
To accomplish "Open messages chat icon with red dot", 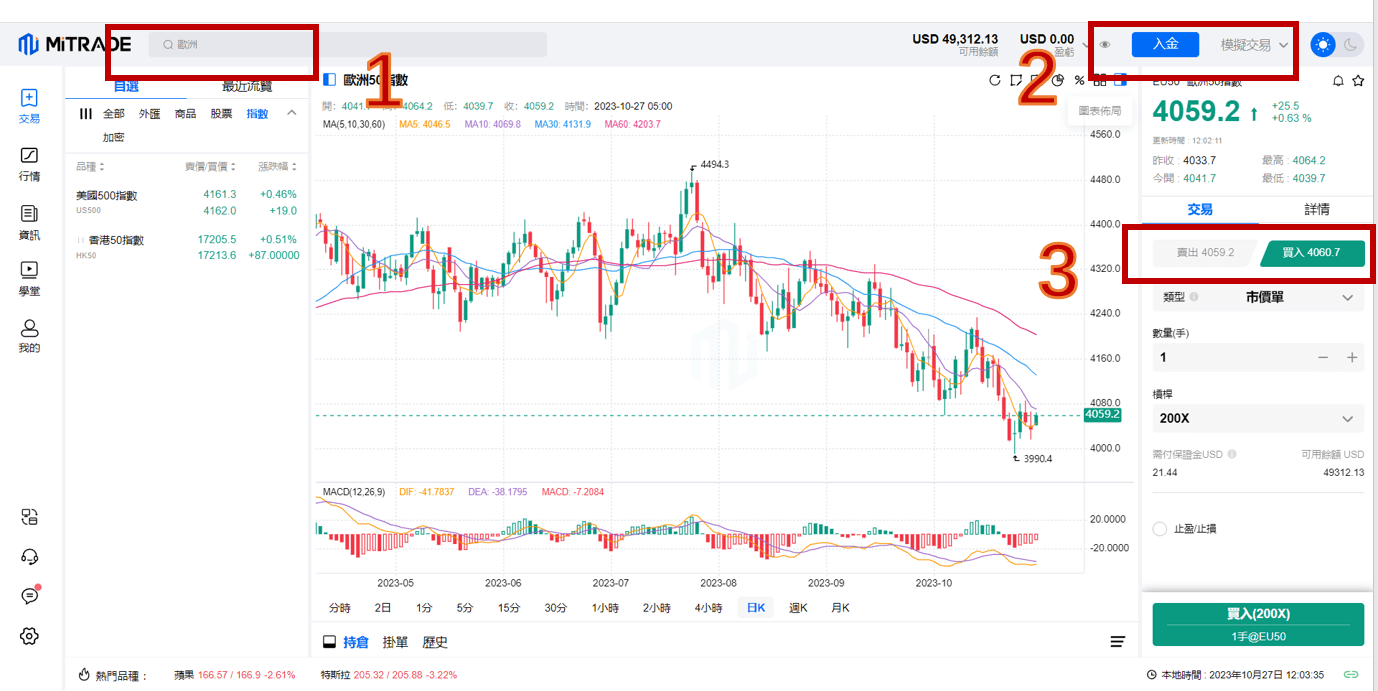I will 29,596.
